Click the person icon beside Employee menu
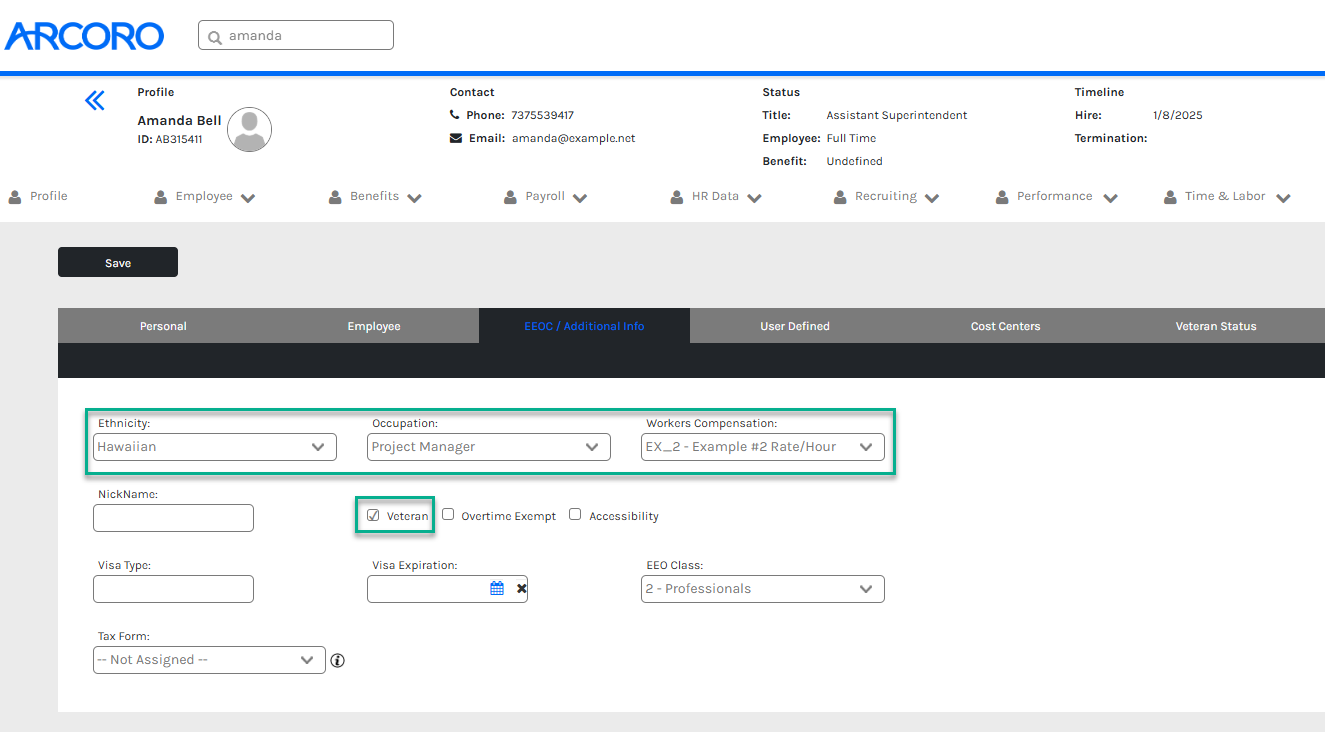1325x732 pixels. (x=161, y=197)
